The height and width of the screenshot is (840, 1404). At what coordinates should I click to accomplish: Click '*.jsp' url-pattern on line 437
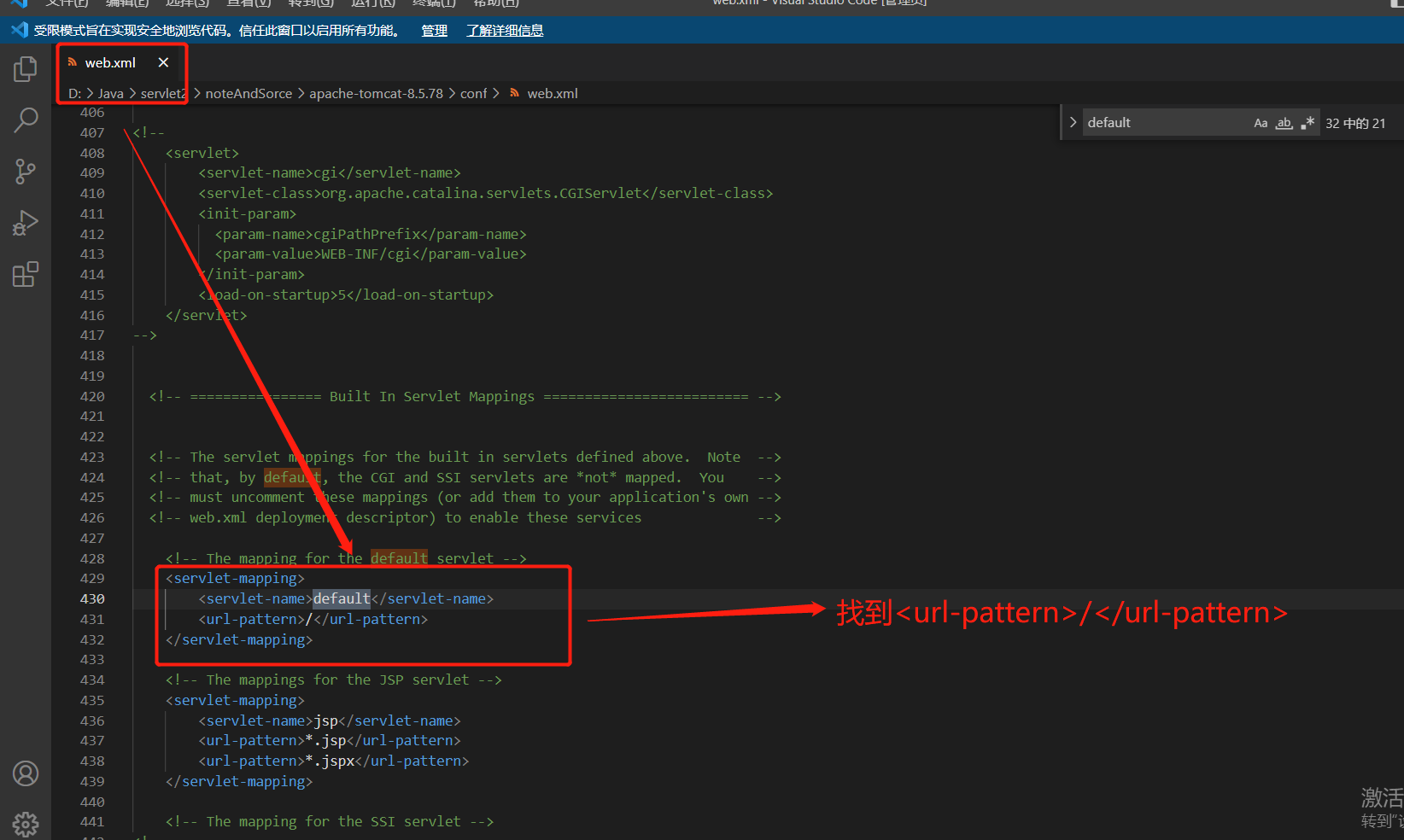tap(330, 741)
